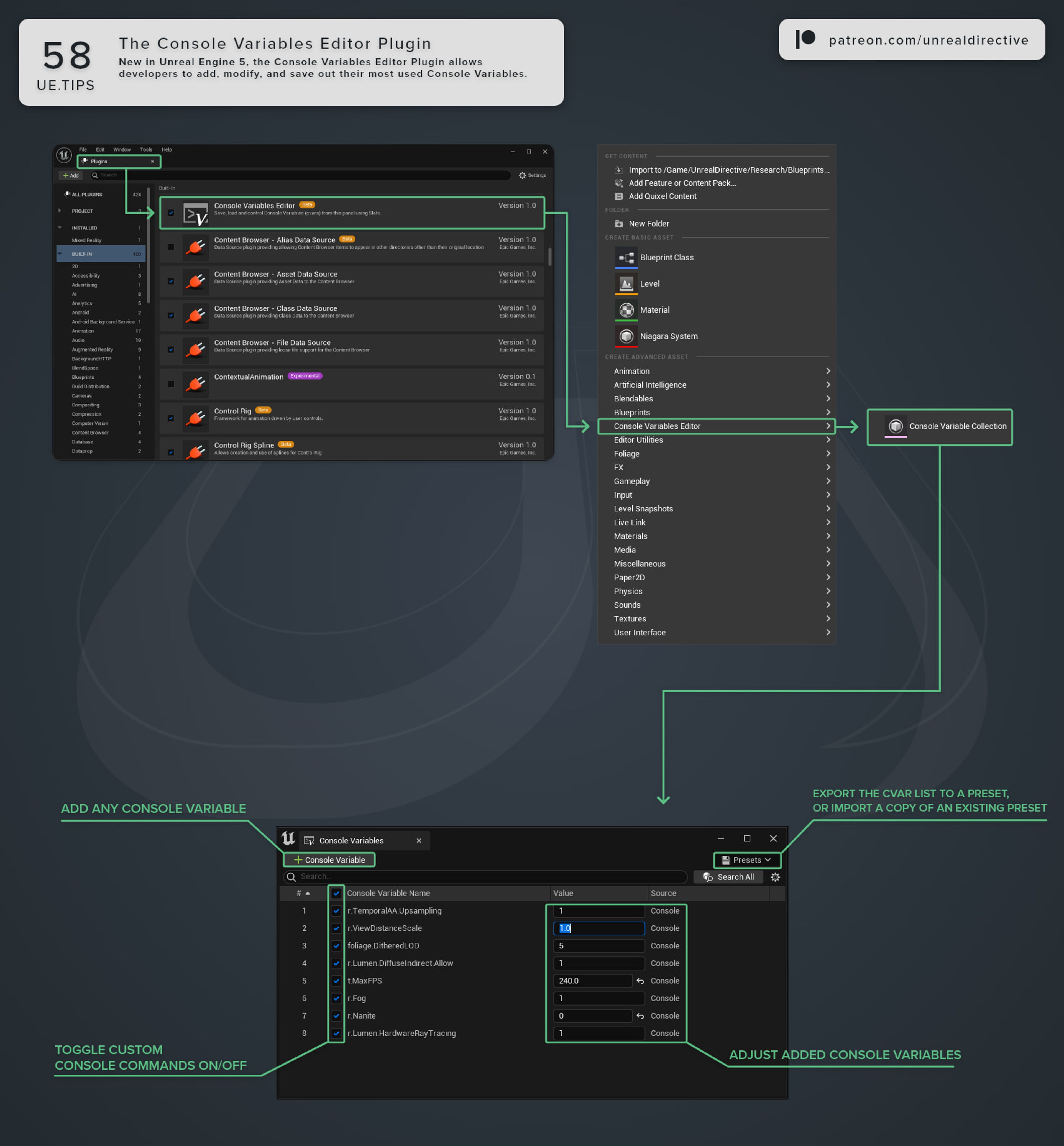Disable the r.Fog console variable checkbox
Screen dimensions: 1064x1146
pyautogui.click(x=336, y=998)
